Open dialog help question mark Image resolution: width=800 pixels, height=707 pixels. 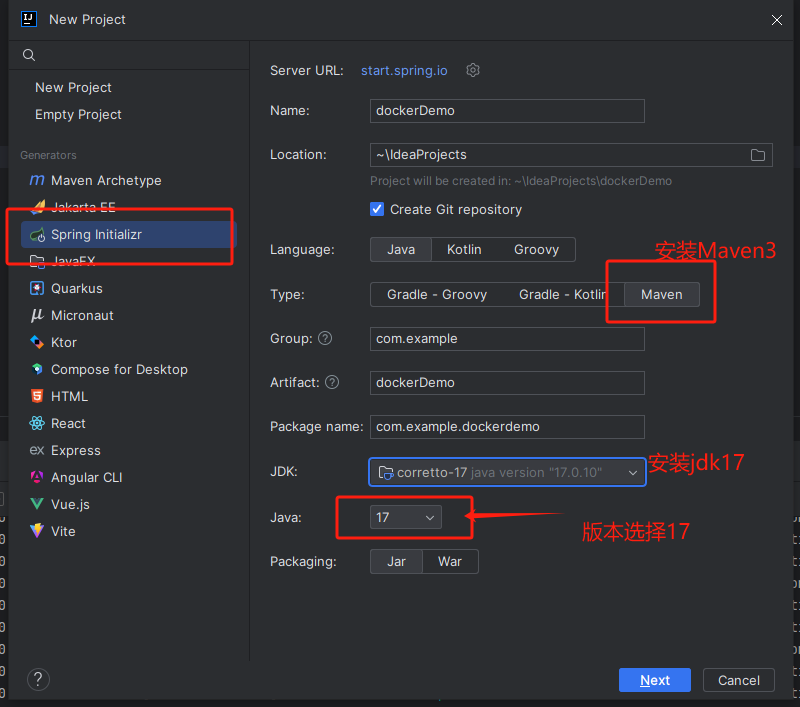pos(38,679)
